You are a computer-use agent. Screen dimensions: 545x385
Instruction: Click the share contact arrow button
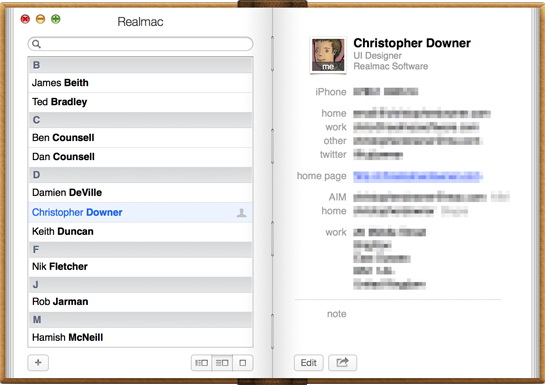click(x=342, y=363)
